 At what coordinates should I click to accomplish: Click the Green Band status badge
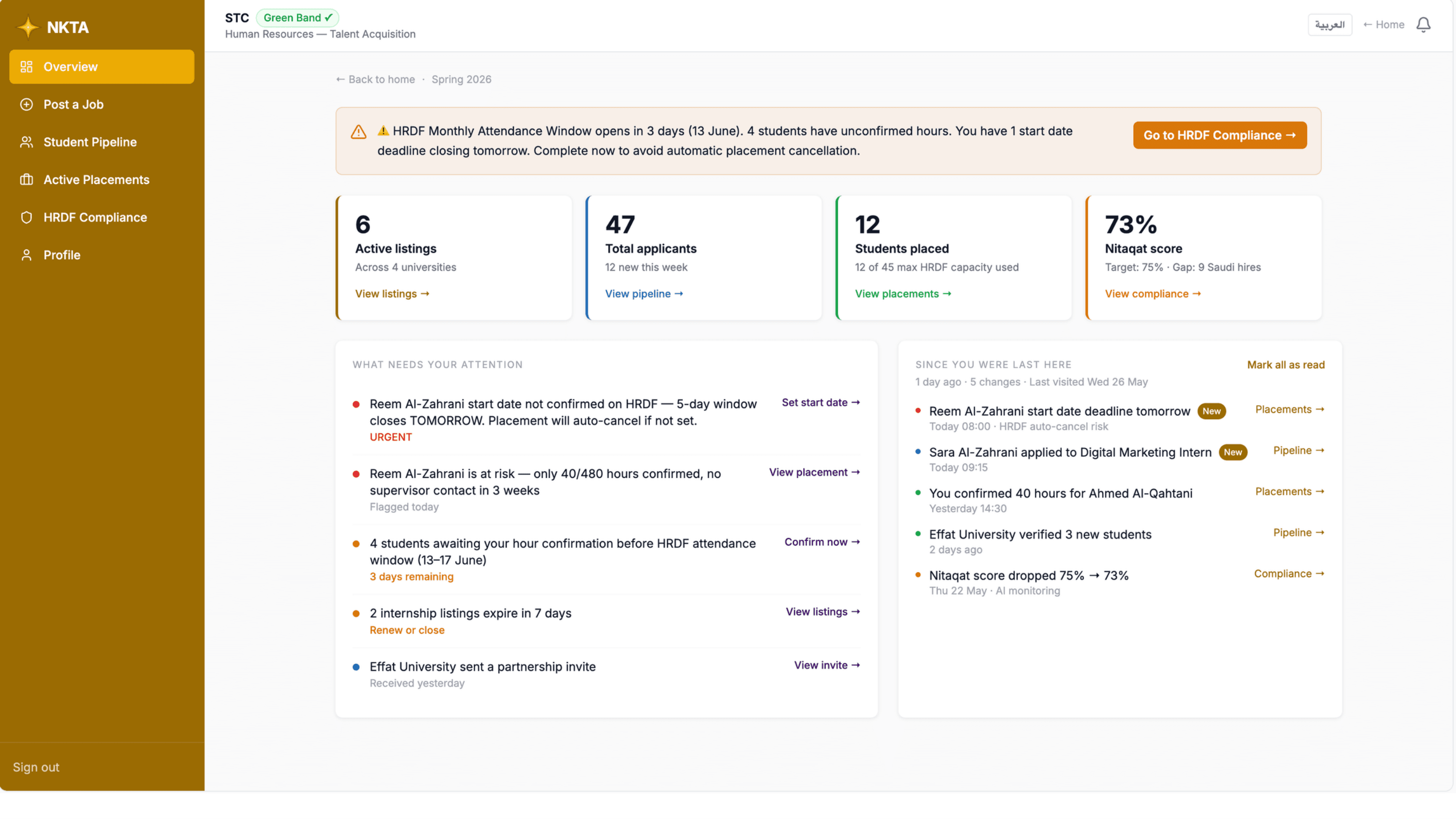tap(298, 17)
